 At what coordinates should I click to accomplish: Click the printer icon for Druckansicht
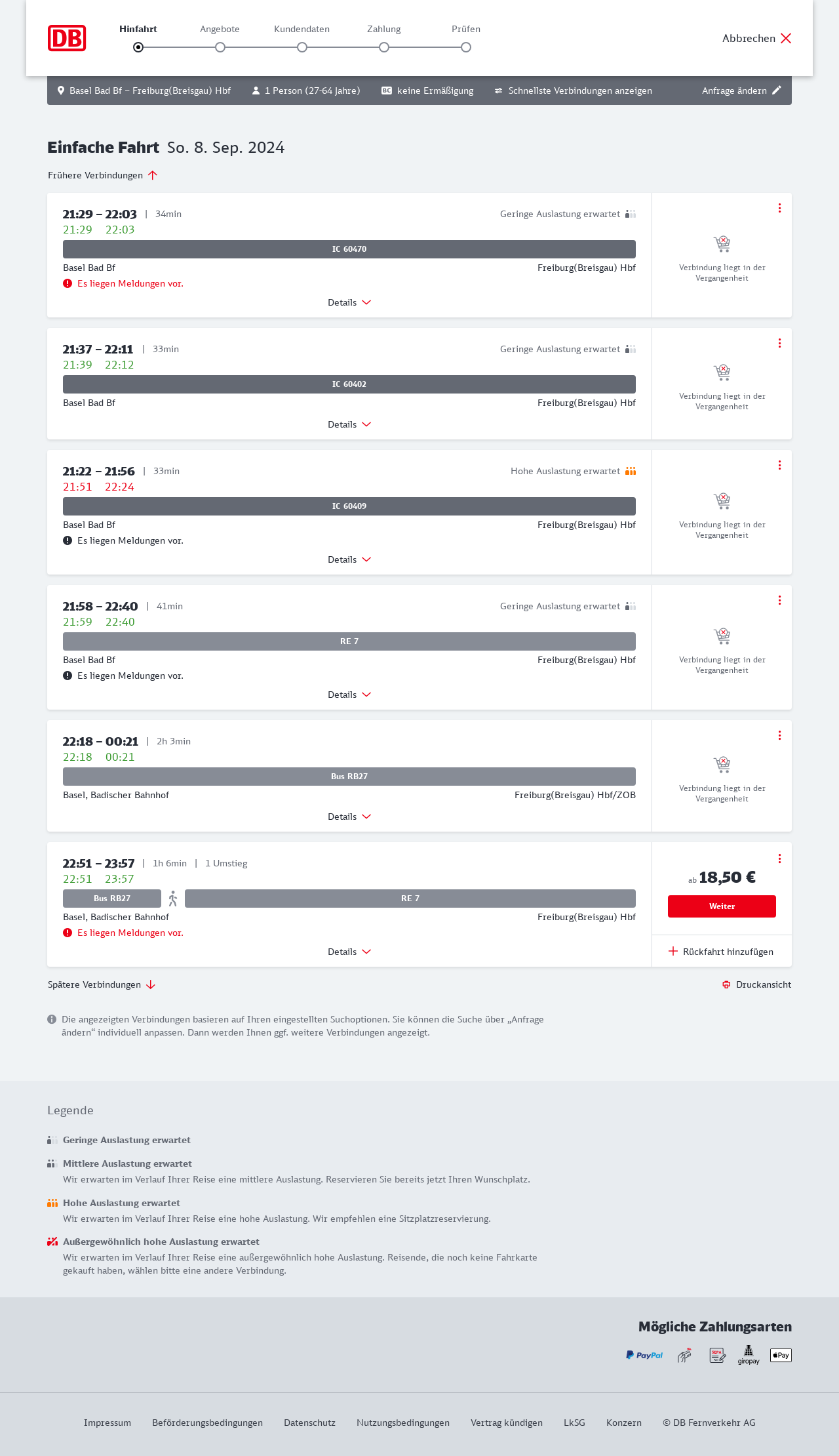726,984
